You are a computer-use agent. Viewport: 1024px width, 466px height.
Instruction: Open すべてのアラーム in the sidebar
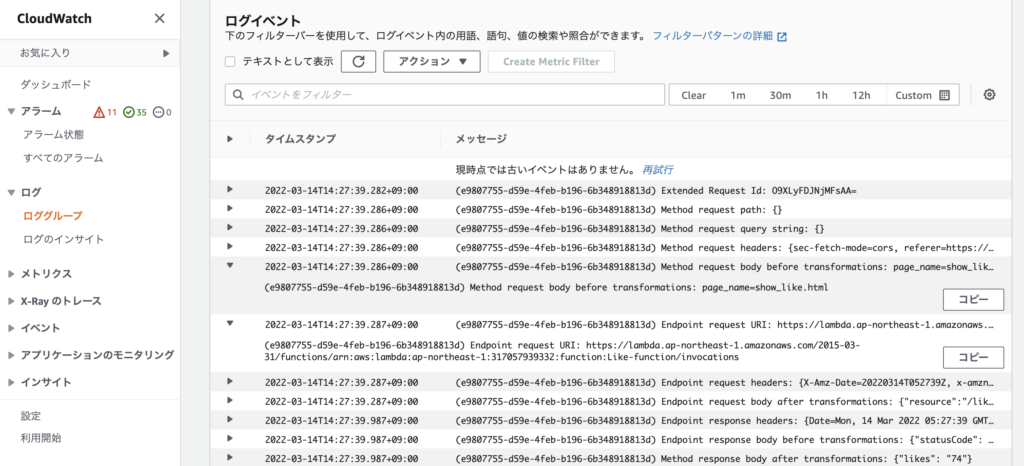pyautogui.click(x=63, y=158)
